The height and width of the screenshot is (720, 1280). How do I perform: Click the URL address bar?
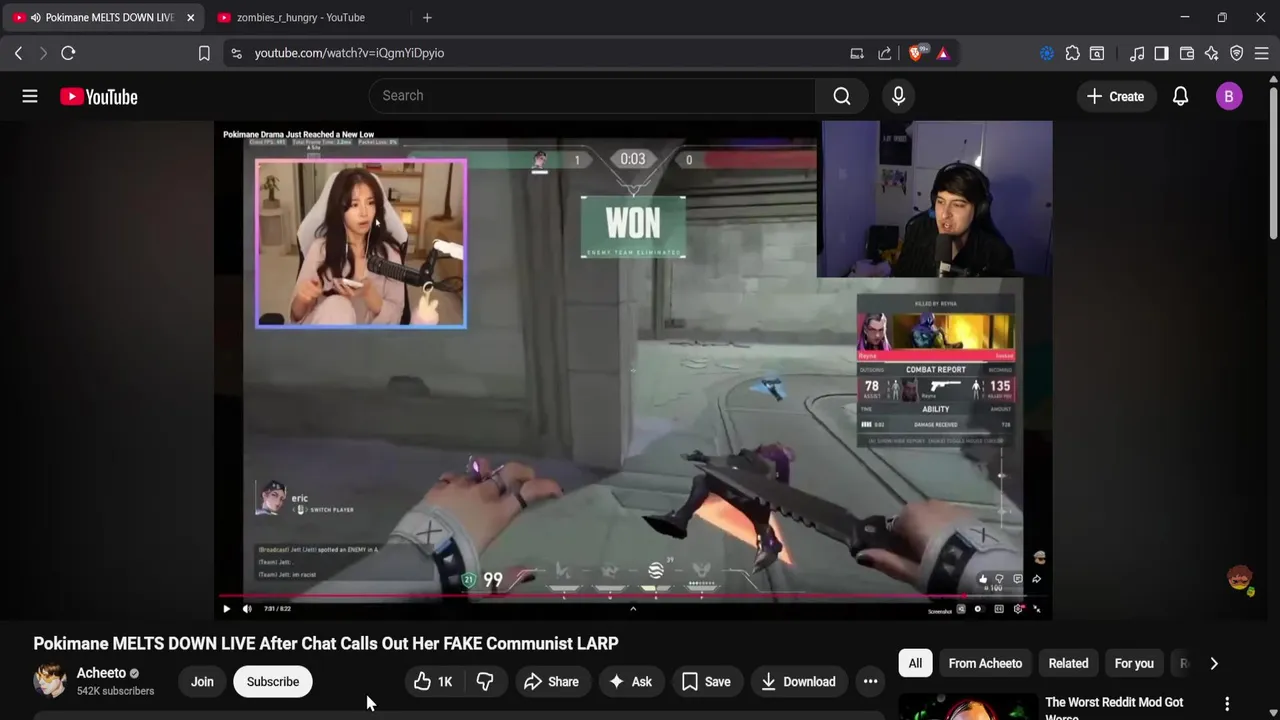pos(540,53)
